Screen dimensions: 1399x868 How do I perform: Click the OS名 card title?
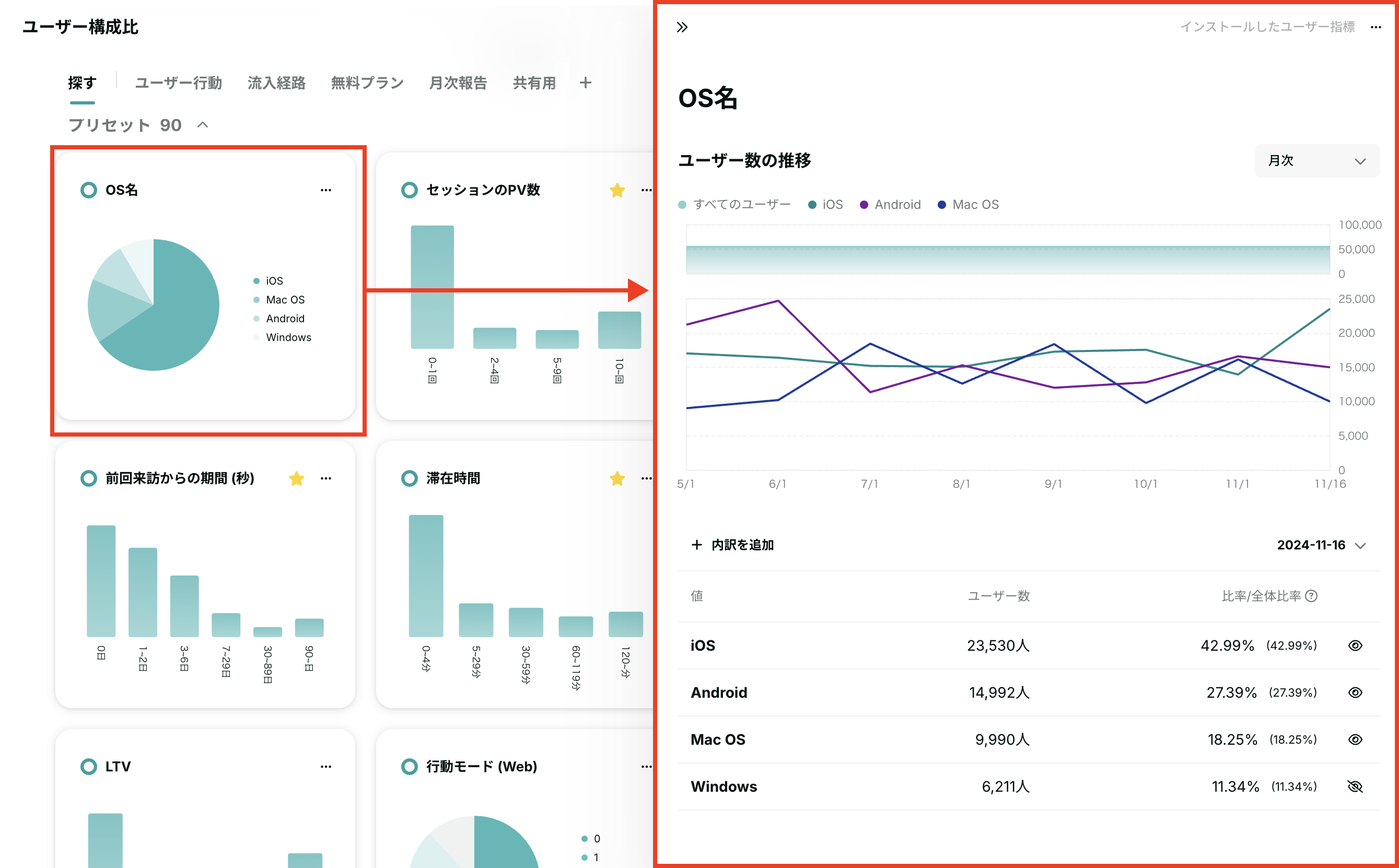[122, 190]
